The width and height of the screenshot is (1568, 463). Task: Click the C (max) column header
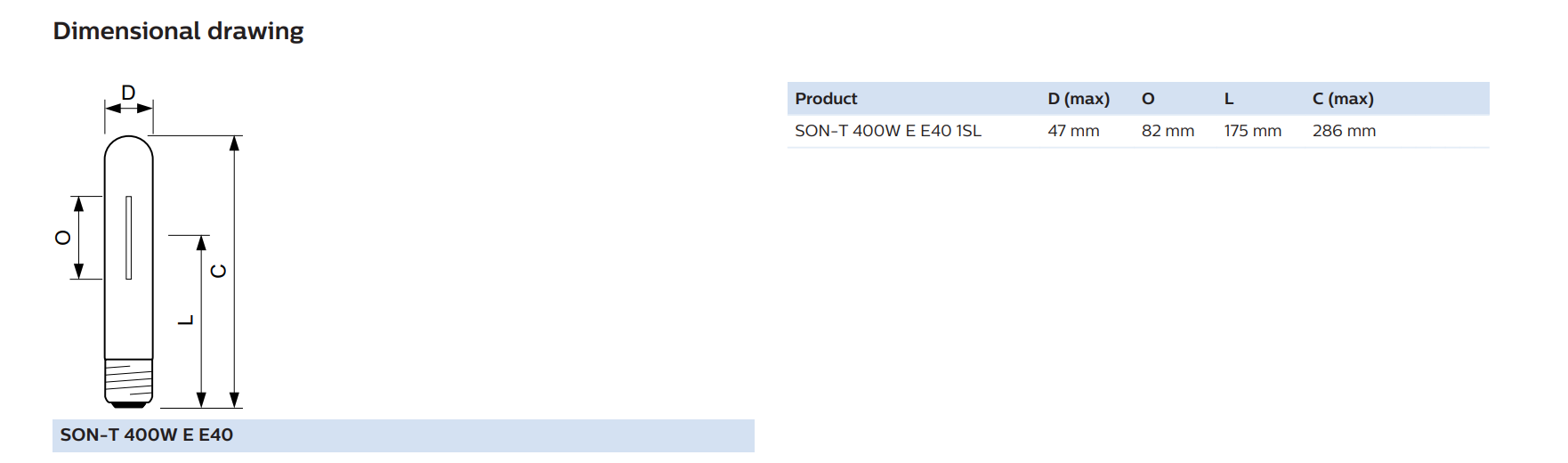(x=1343, y=99)
